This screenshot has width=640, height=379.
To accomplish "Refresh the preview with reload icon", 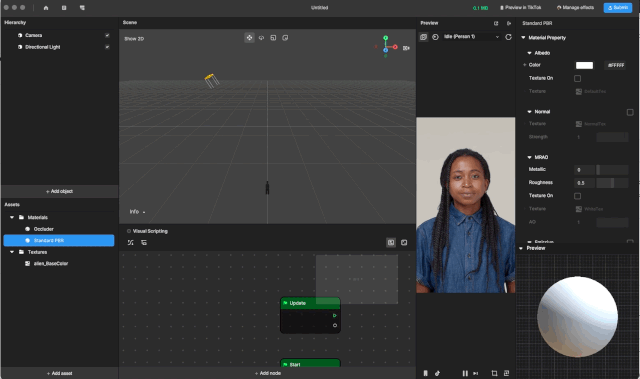I will (x=508, y=37).
